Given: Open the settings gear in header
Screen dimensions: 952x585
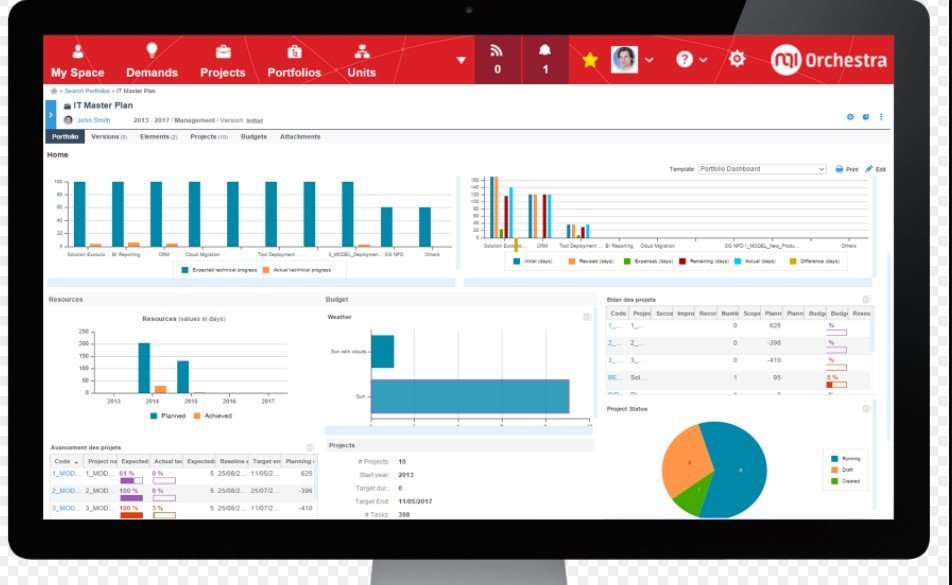Looking at the screenshot, I should [x=737, y=59].
